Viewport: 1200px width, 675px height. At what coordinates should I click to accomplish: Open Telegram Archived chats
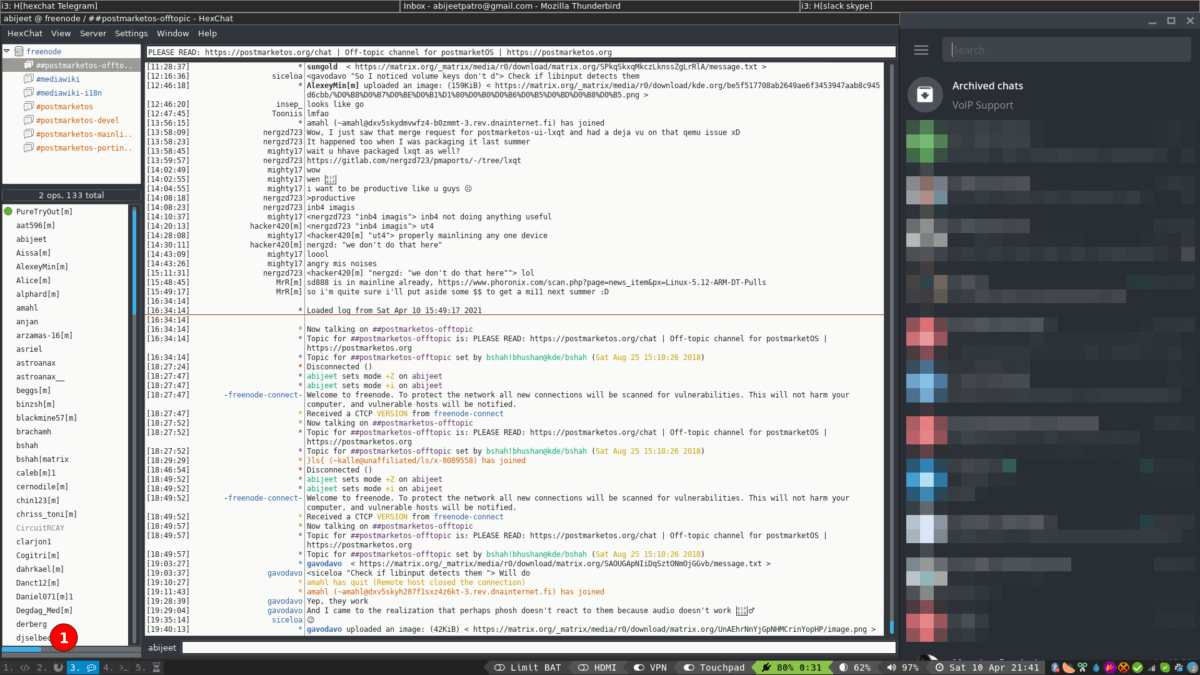click(1050, 95)
